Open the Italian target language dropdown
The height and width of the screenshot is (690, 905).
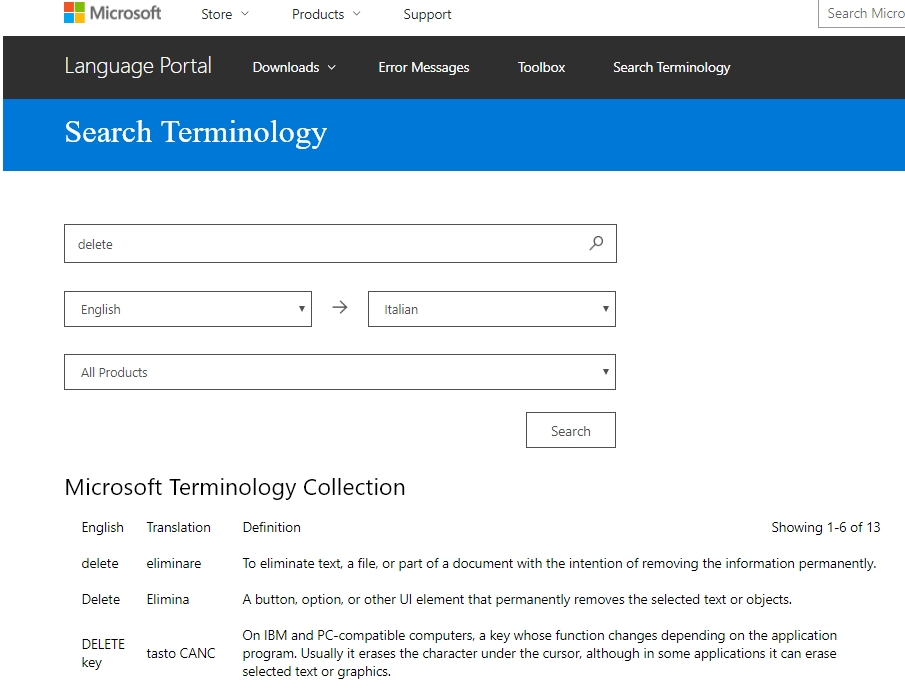[x=492, y=309]
